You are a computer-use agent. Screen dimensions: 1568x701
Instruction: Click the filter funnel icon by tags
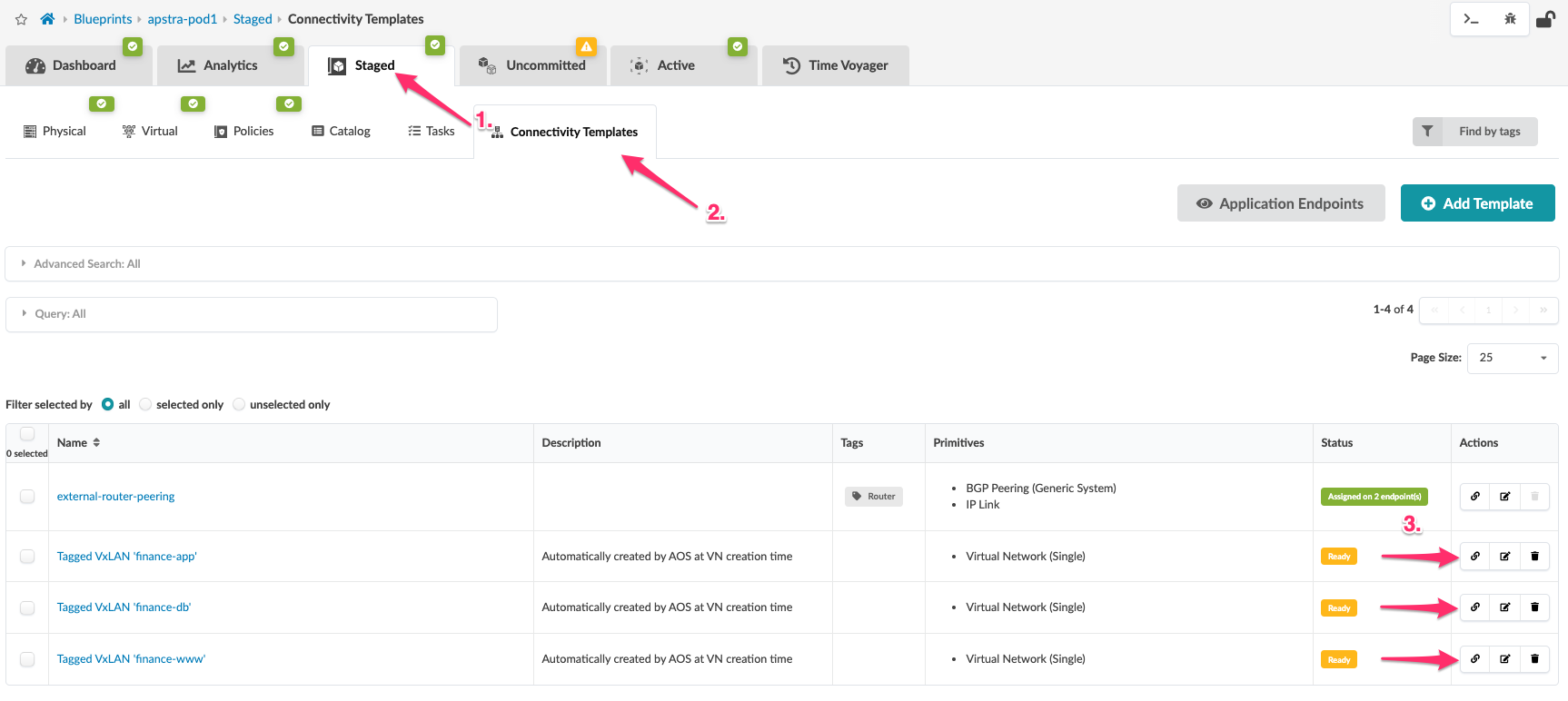[x=1427, y=132]
